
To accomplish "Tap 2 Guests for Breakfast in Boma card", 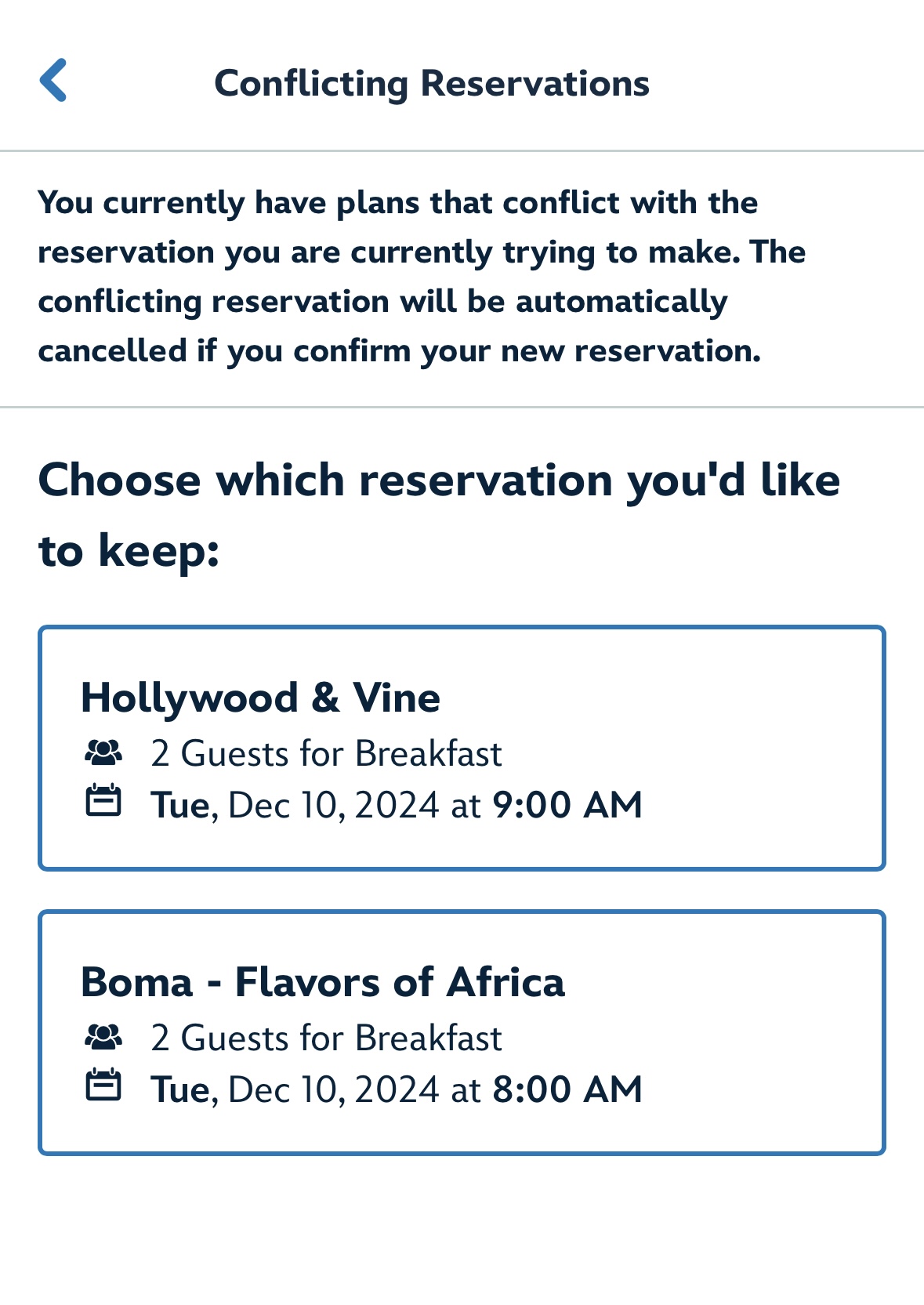I will (326, 1038).
